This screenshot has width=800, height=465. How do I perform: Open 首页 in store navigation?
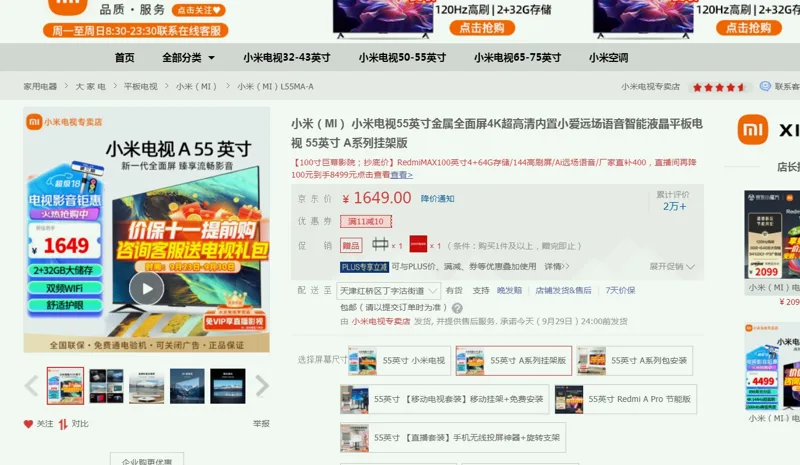(124, 58)
